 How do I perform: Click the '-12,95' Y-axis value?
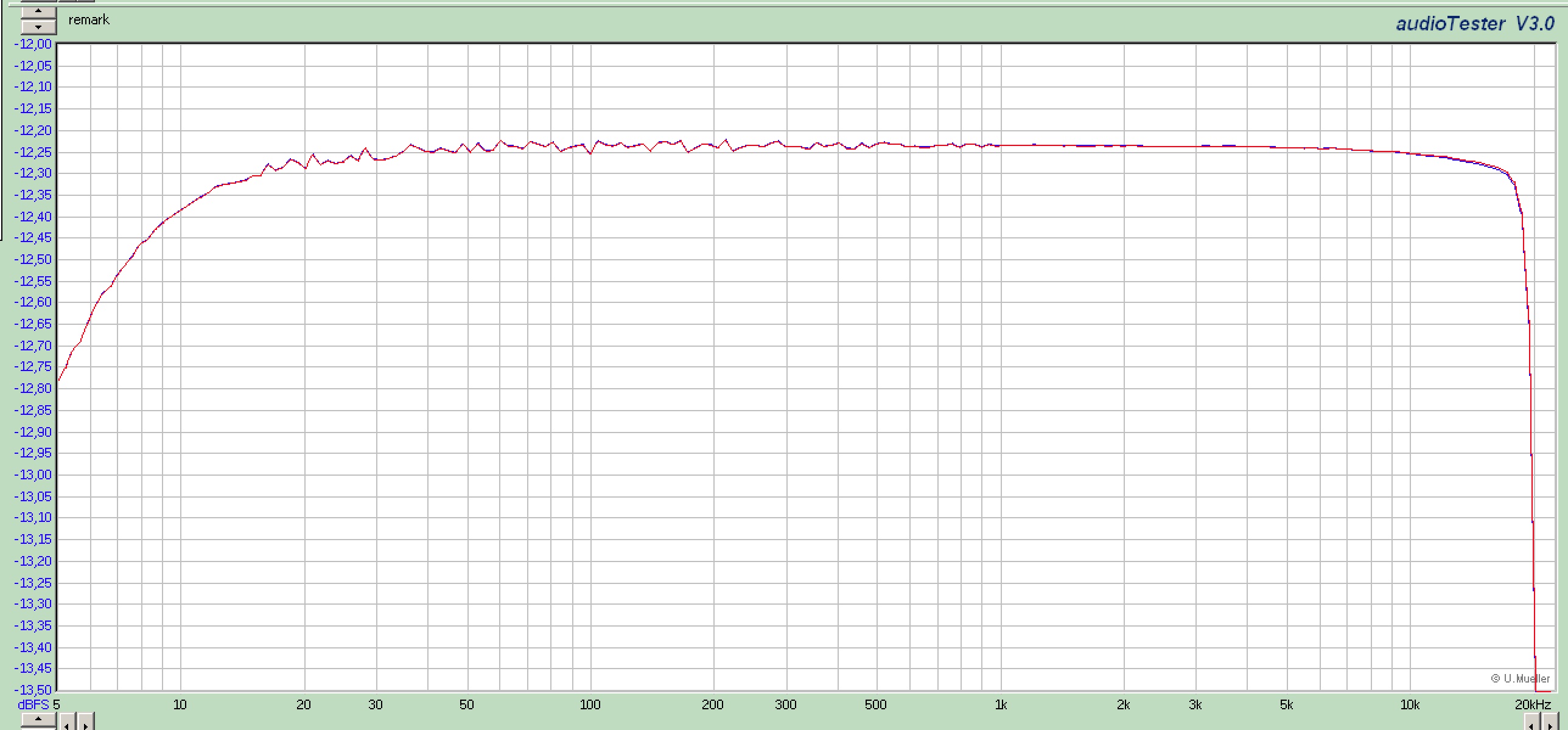(x=33, y=453)
